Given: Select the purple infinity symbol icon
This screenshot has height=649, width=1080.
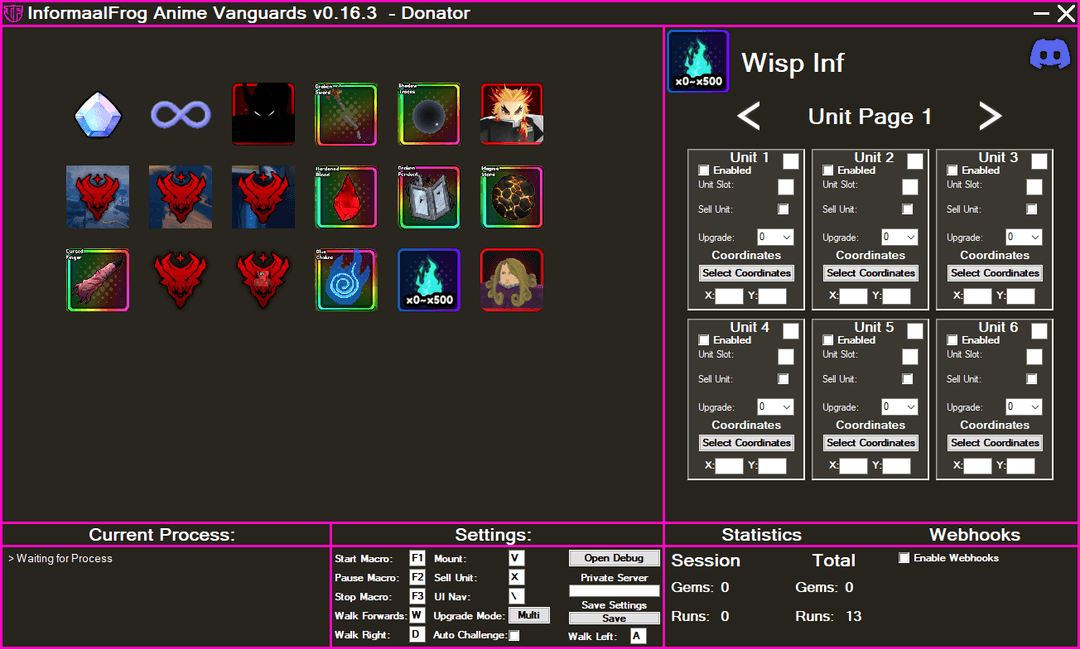Looking at the screenshot, I should (180, 114).
